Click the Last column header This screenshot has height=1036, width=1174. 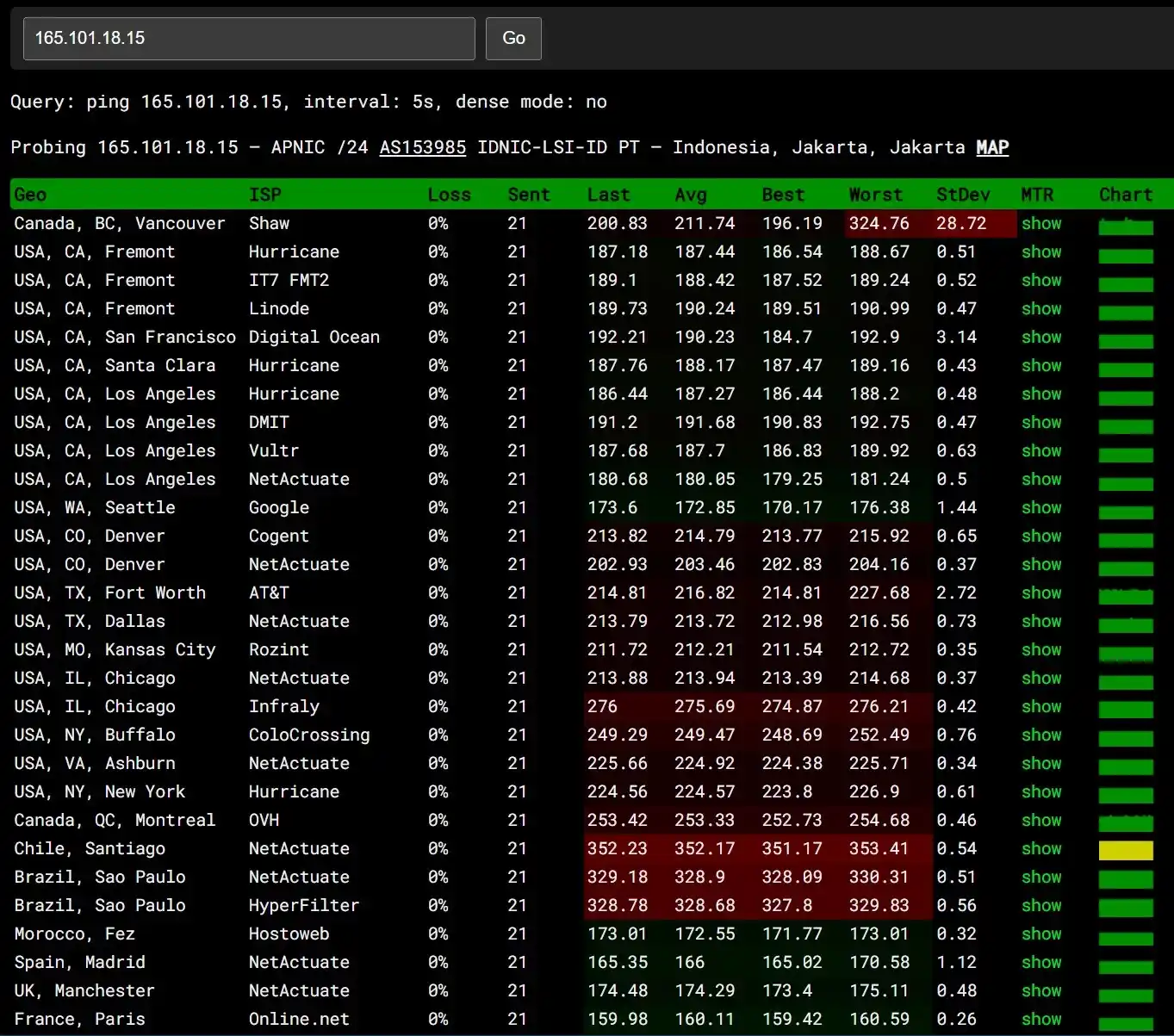point(609,195)
